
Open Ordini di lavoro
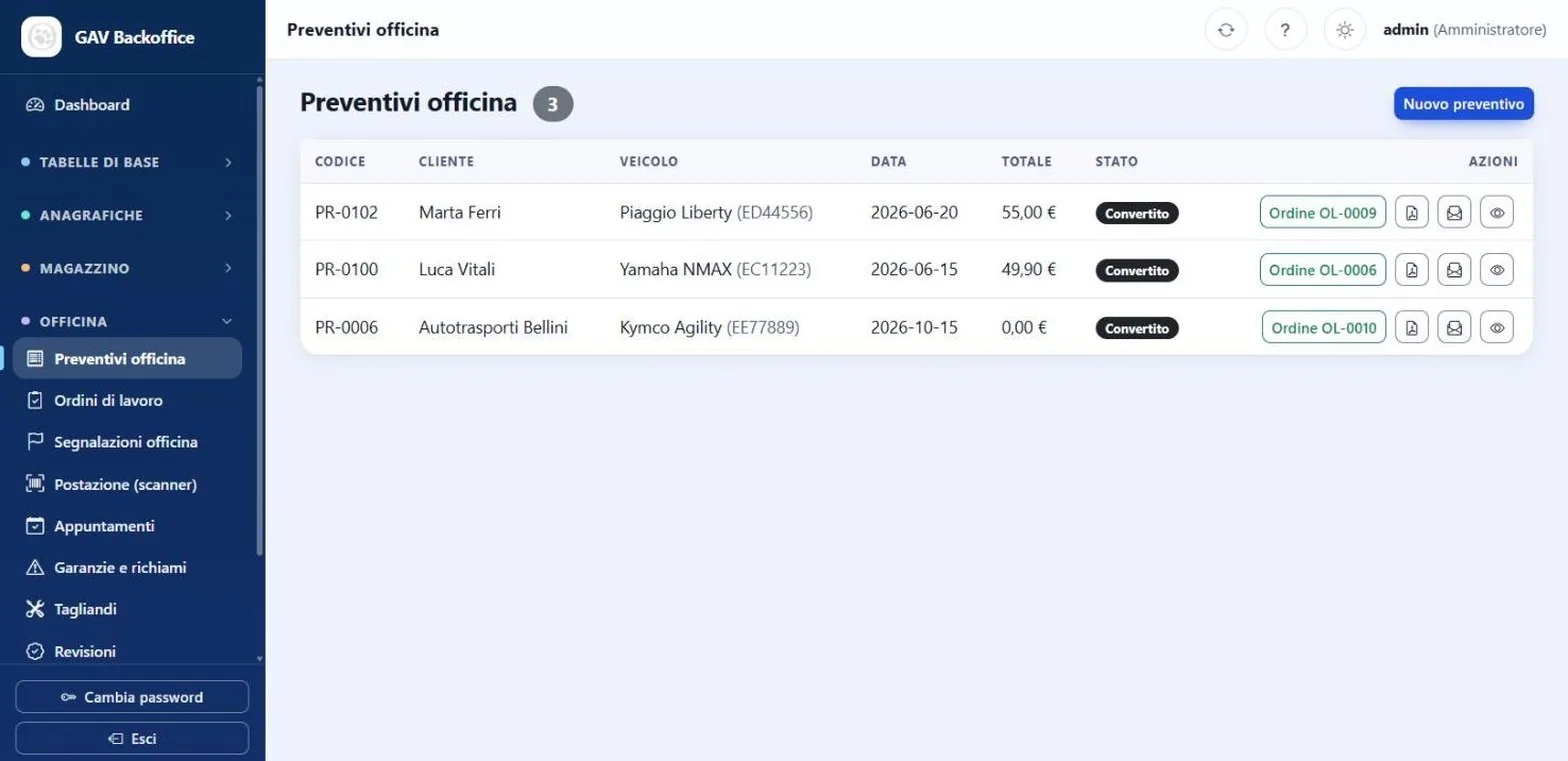tap(128, 401)
